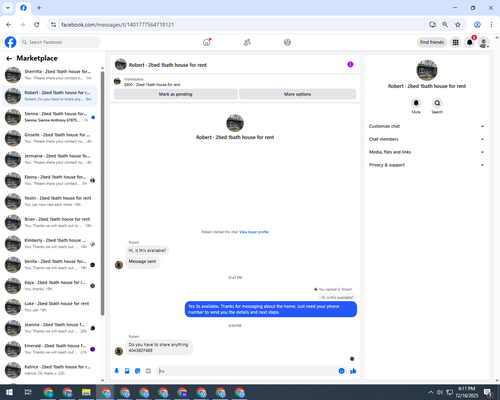
Task: Open the Jeanine conversation
Action: point(50,328)
